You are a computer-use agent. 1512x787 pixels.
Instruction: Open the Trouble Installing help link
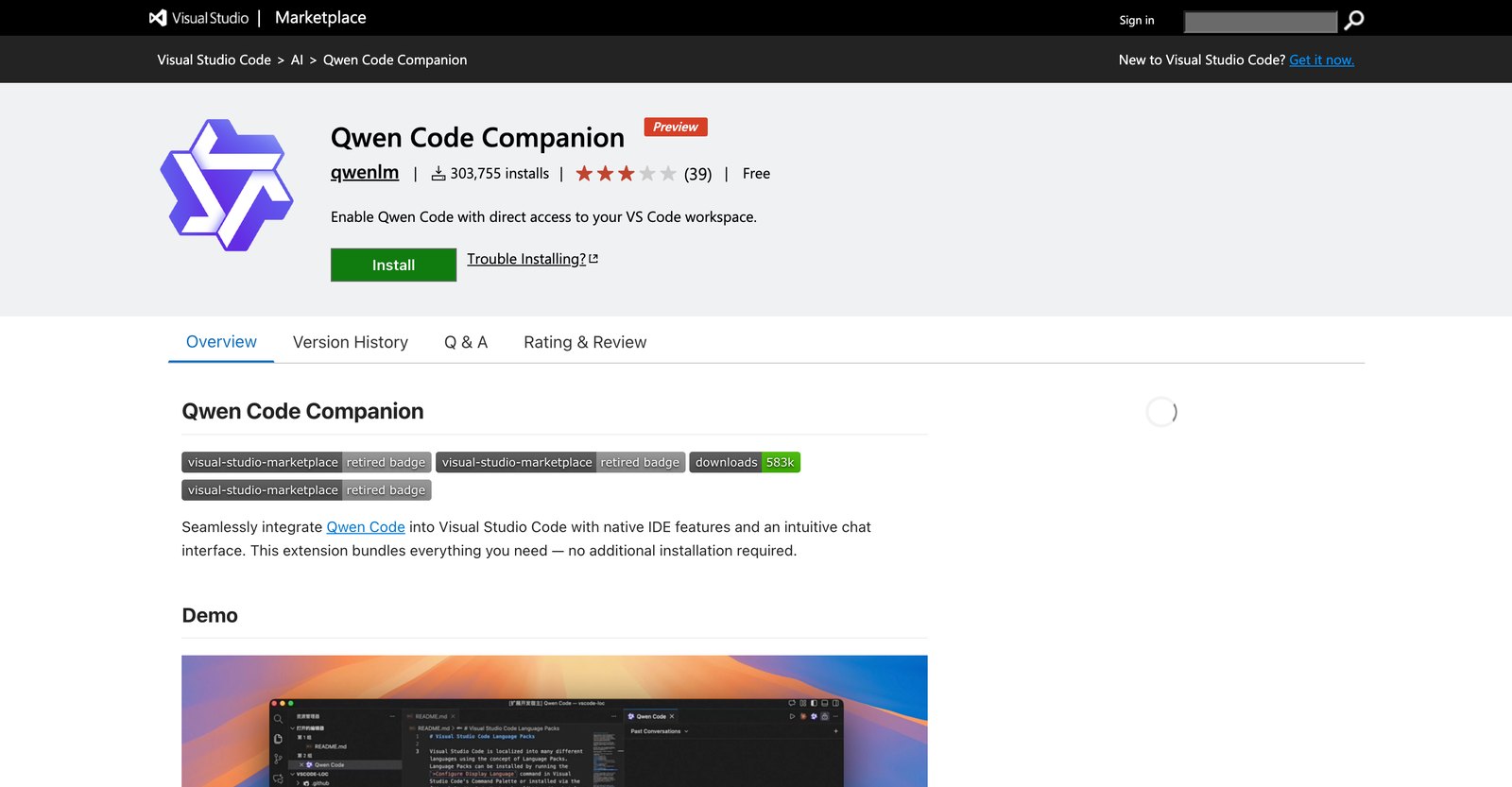pyautogui.click(x=526, y=259)
